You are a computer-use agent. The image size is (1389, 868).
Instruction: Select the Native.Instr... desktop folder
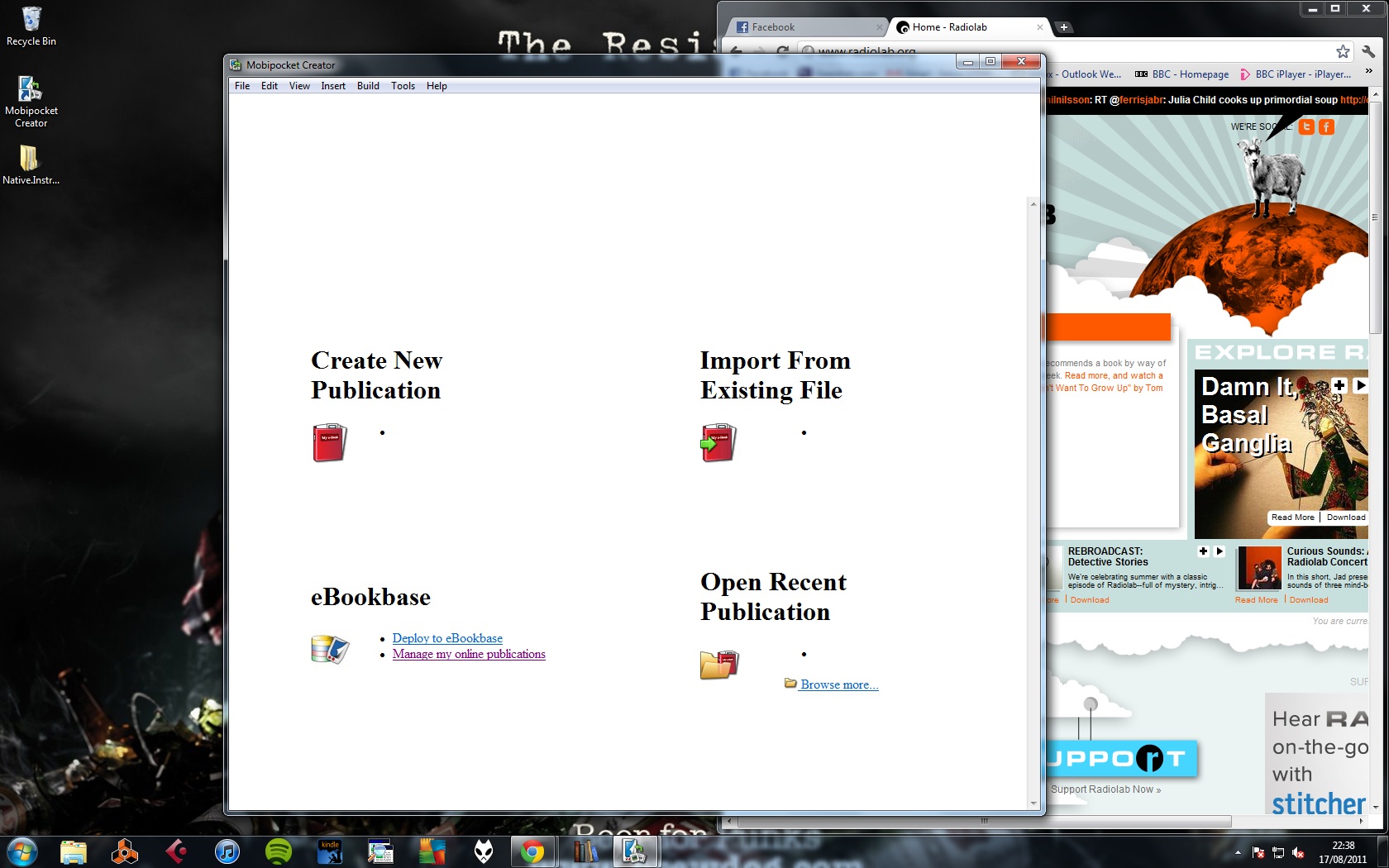31,165
